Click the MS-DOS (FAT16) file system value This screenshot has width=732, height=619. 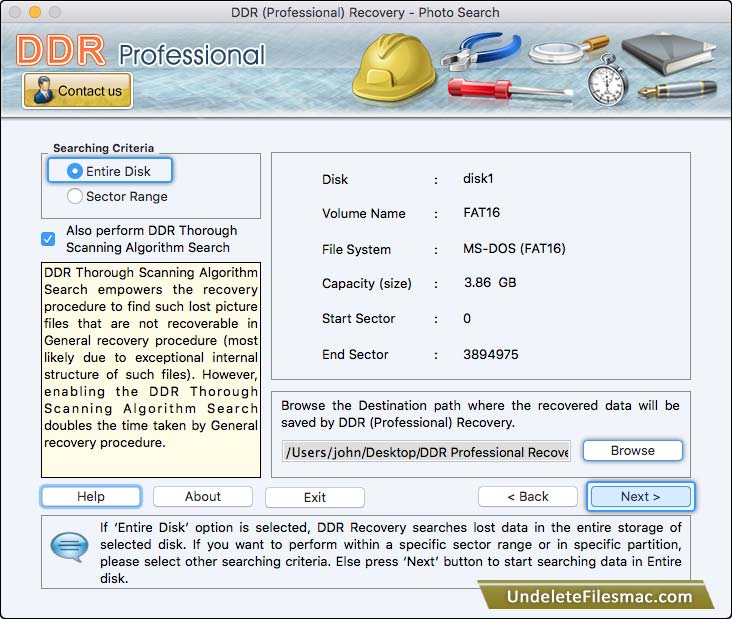click(x=514, y=248)
